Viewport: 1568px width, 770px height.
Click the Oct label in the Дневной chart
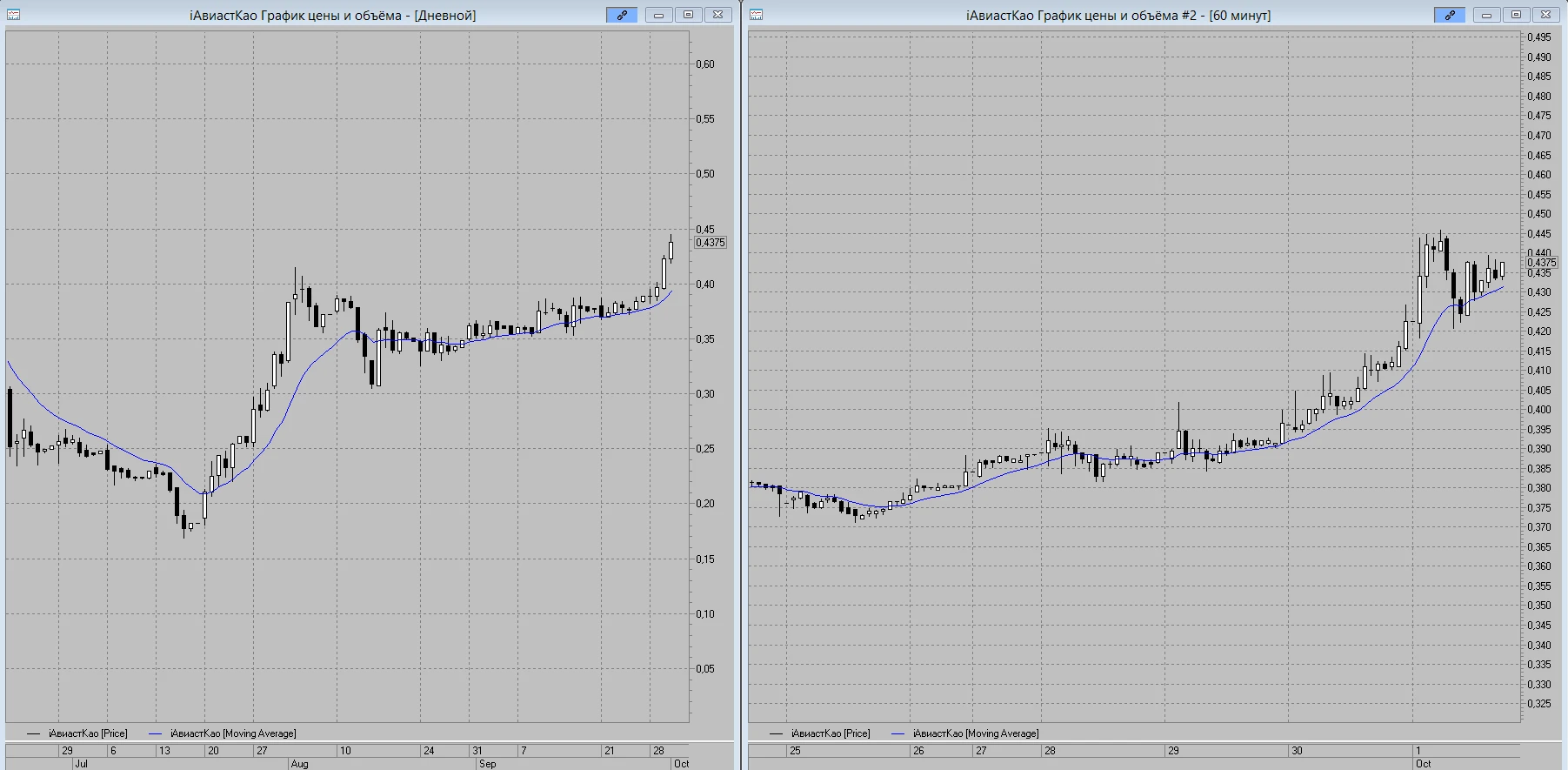pos(681,764)
